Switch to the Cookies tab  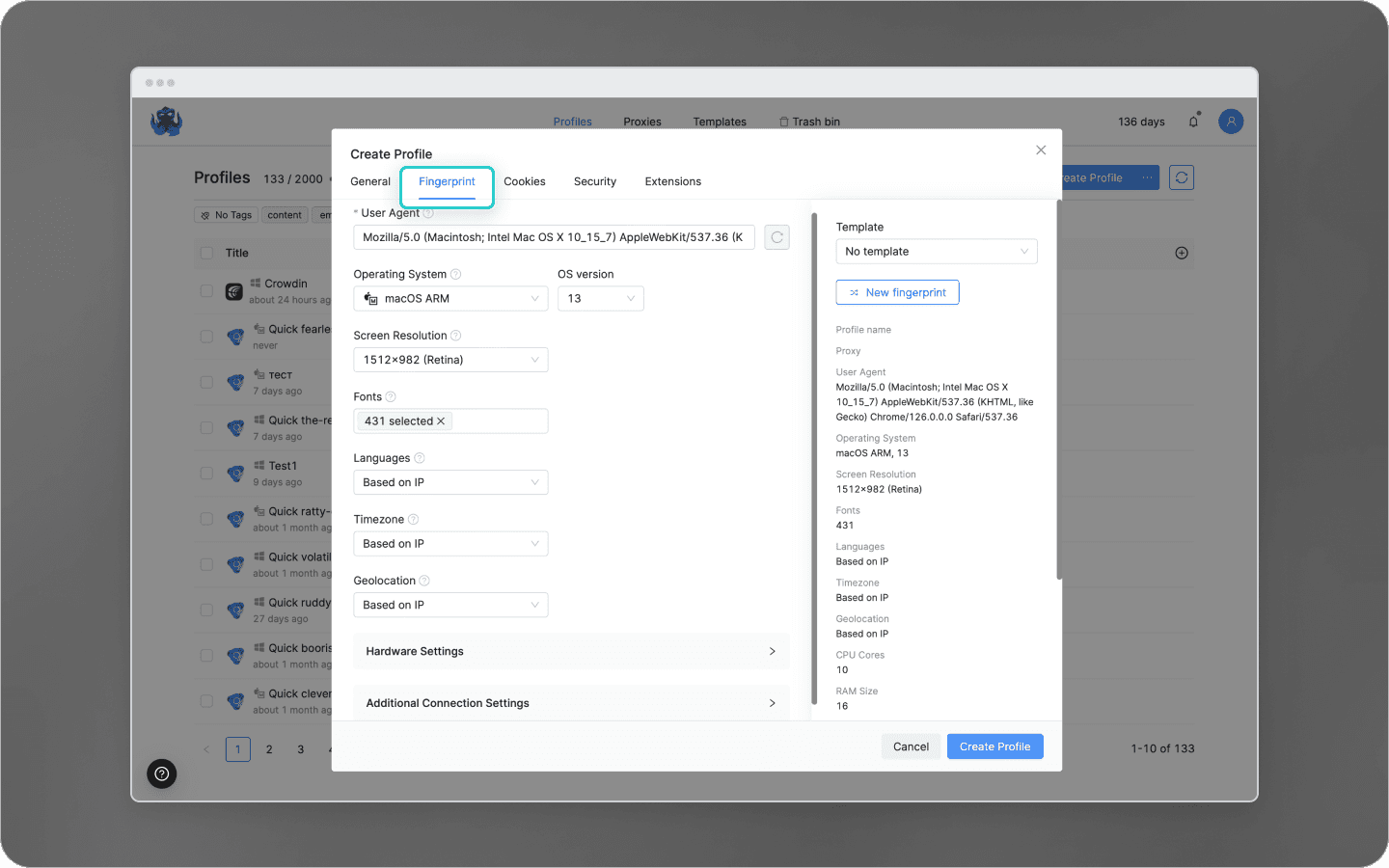pyautogui.click(x=525, y=181)
